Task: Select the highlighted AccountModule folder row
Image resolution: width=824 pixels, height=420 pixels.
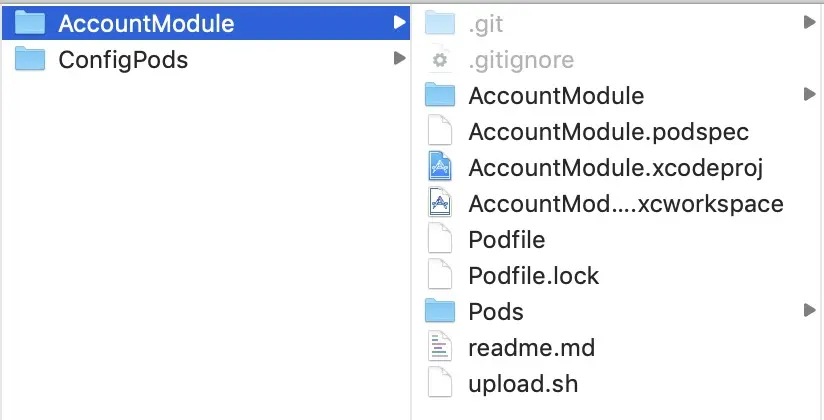Action: click(206, 23)
